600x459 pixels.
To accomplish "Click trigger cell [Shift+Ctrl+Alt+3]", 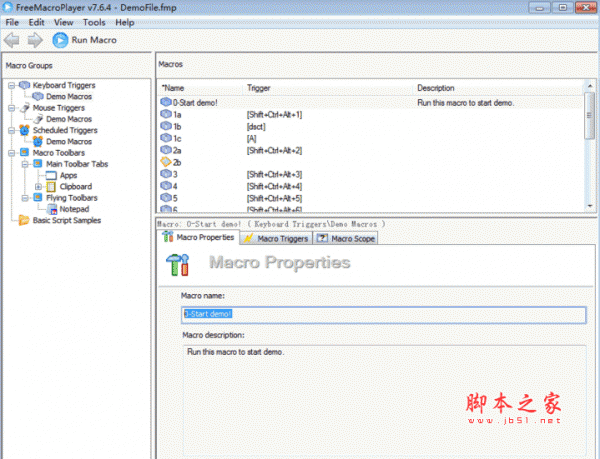I will [x=274, y=174].
